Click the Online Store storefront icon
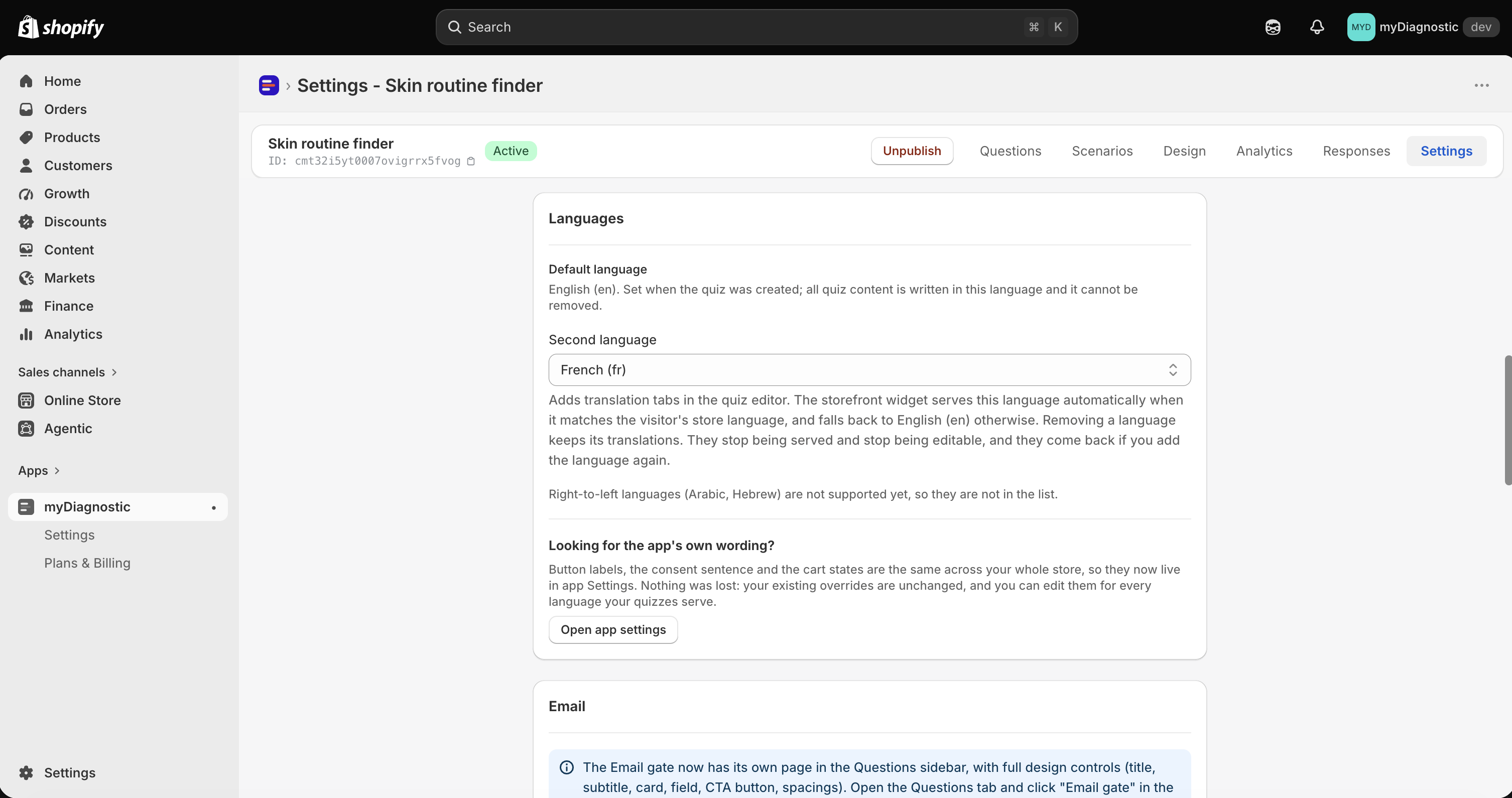This screenshot has width=1512, height=798. click(26, 400)
